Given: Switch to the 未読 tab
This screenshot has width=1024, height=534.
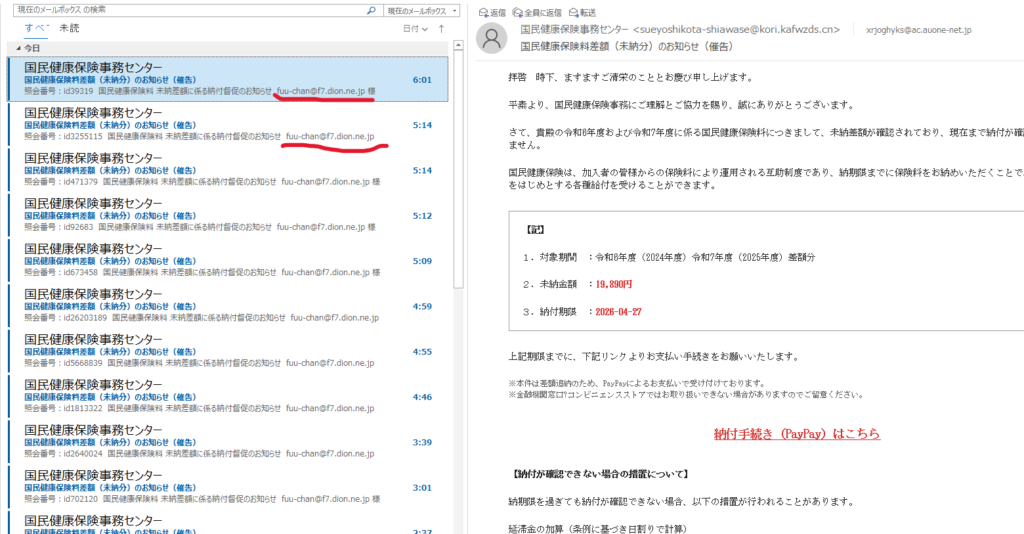Looking at the screenshot, I should (x=69, y=28).
